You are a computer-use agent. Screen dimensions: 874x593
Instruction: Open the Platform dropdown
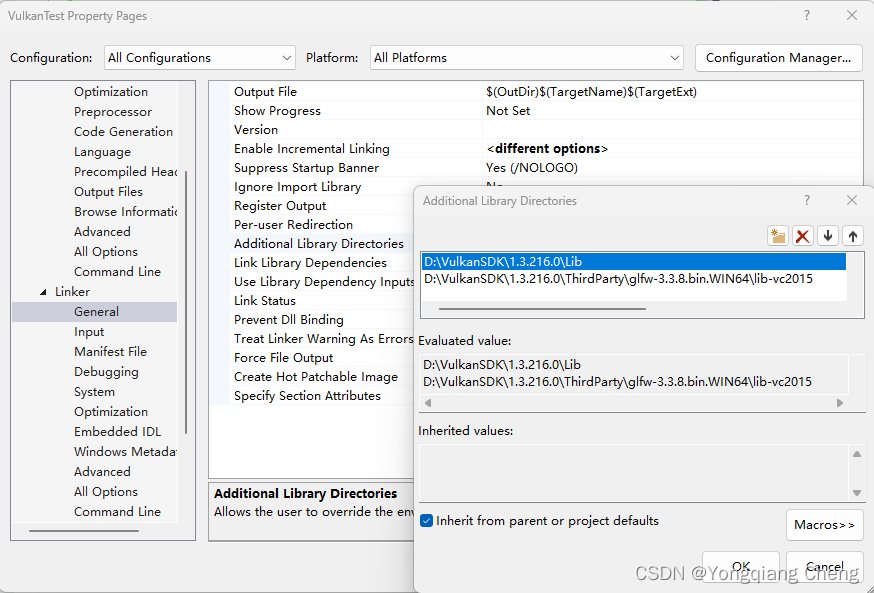click(672, 57)
